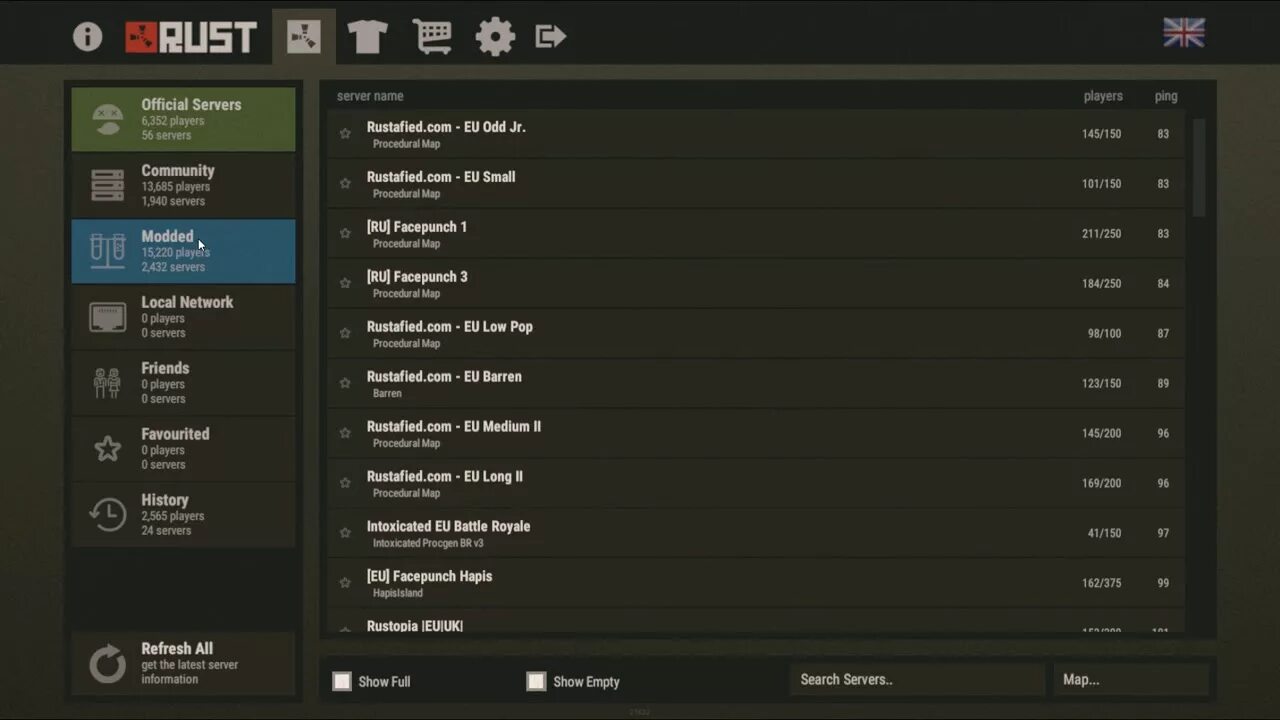Select Rustafied.com - EU Odd Jr. server
The width and height of the screenshot is (1280, 720).
756,134
